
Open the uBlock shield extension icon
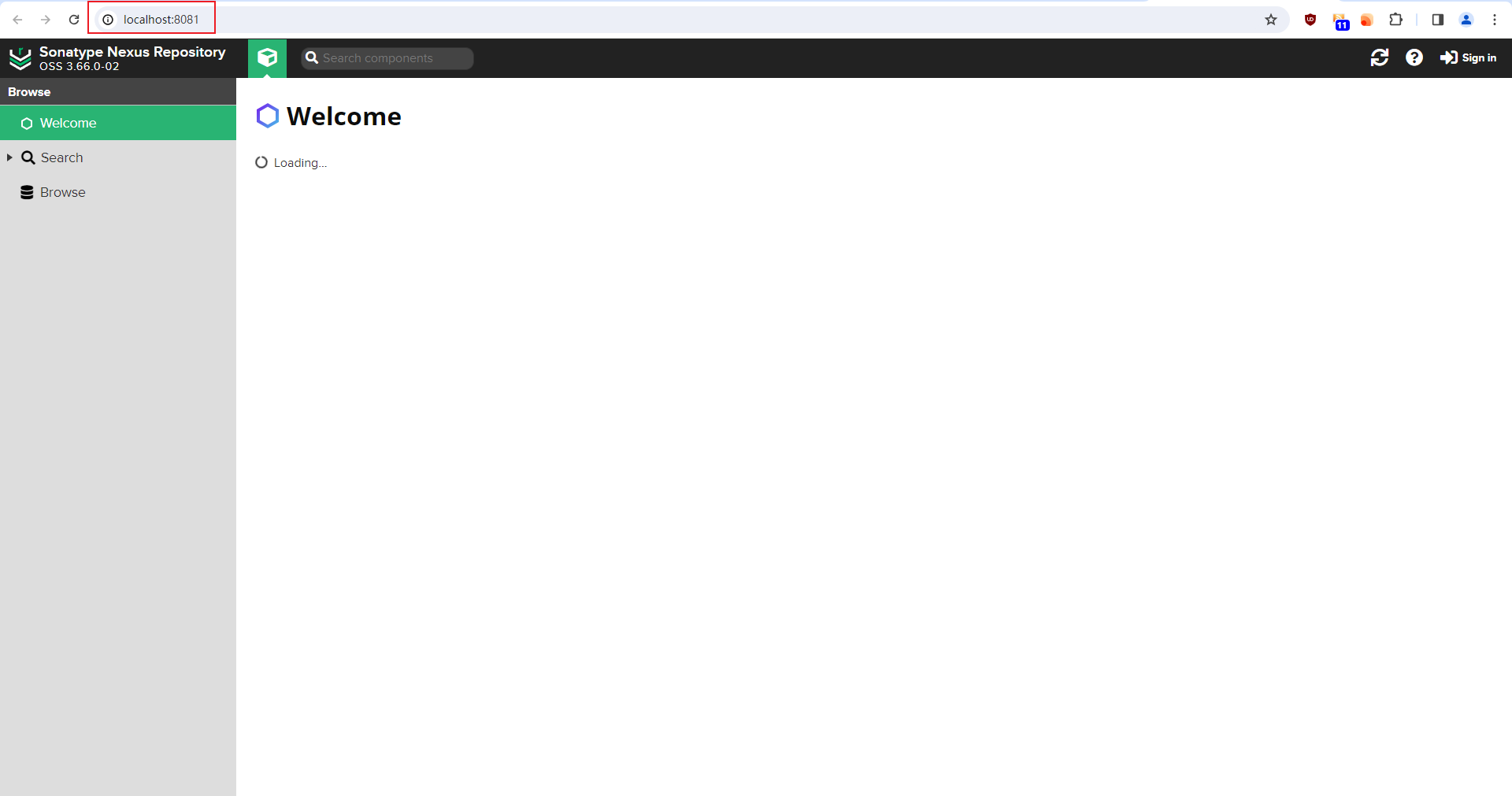pos(1310,20)
